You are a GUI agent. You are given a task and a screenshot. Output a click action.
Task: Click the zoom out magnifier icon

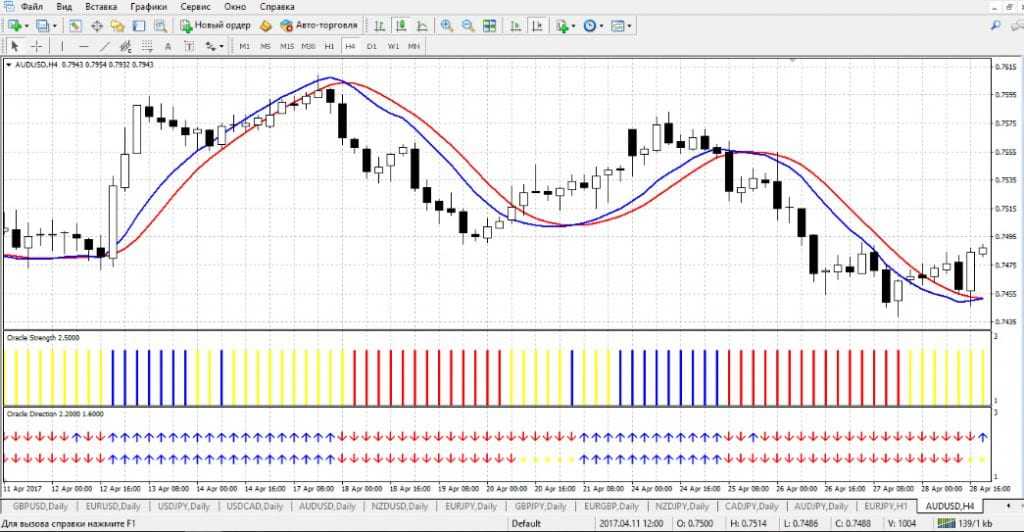coord(468,25)
